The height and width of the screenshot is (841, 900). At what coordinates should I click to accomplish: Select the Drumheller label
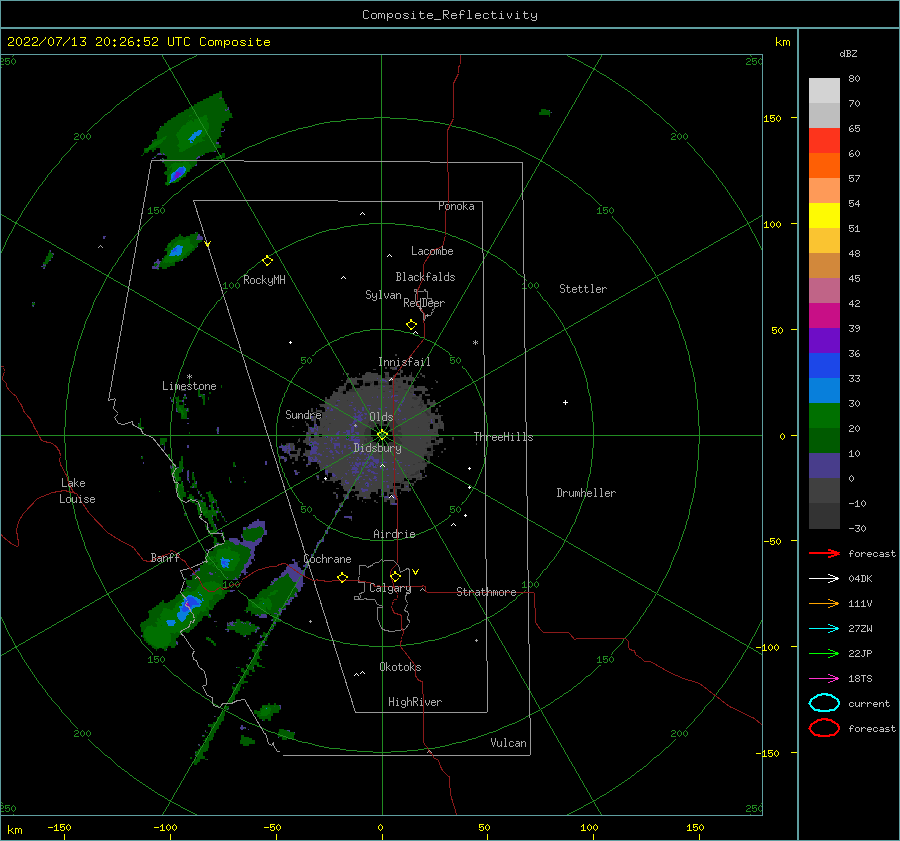pyautogui.click(x=586, y=493)
